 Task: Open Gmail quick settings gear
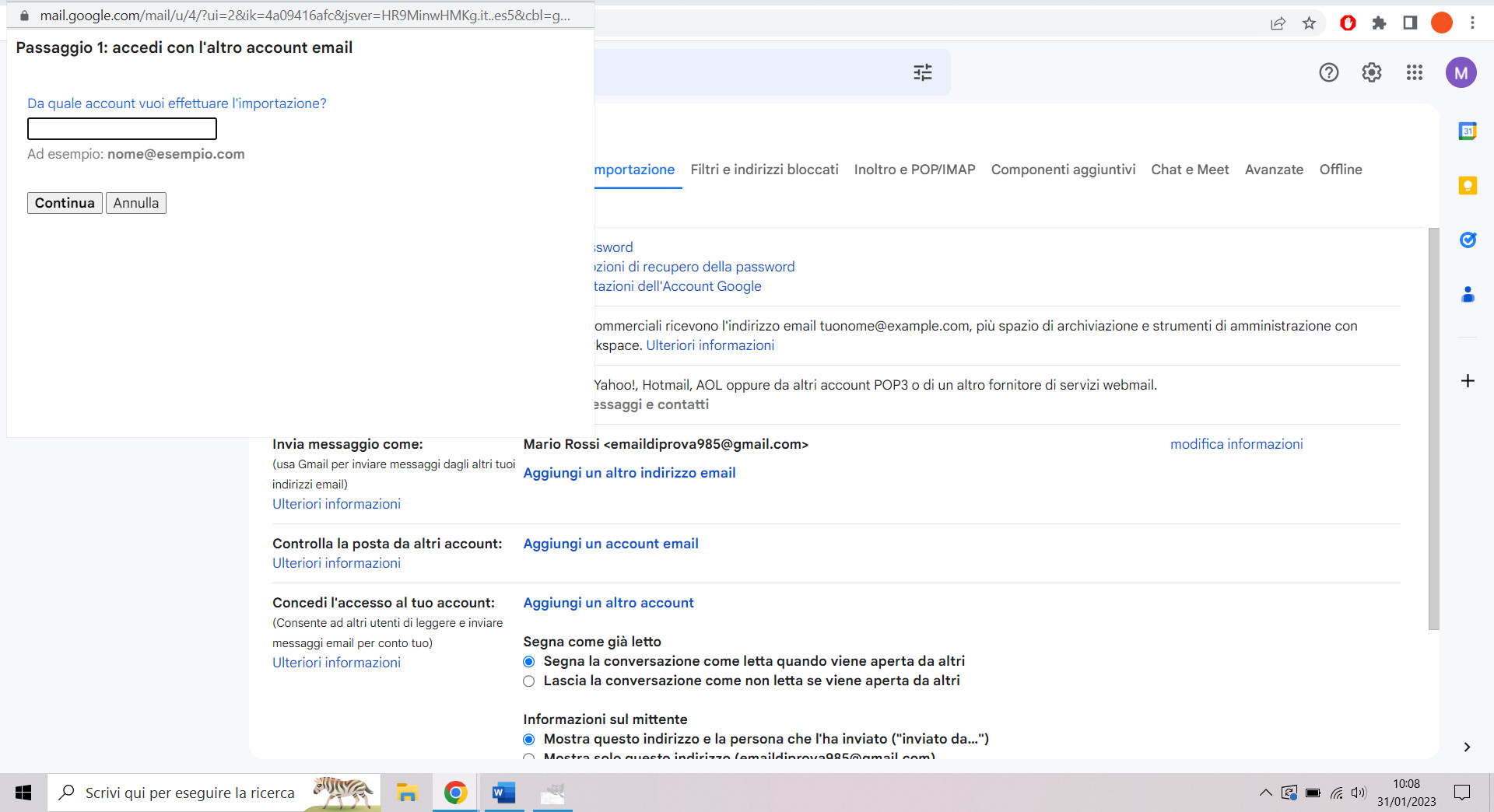tap(1371, 72)
